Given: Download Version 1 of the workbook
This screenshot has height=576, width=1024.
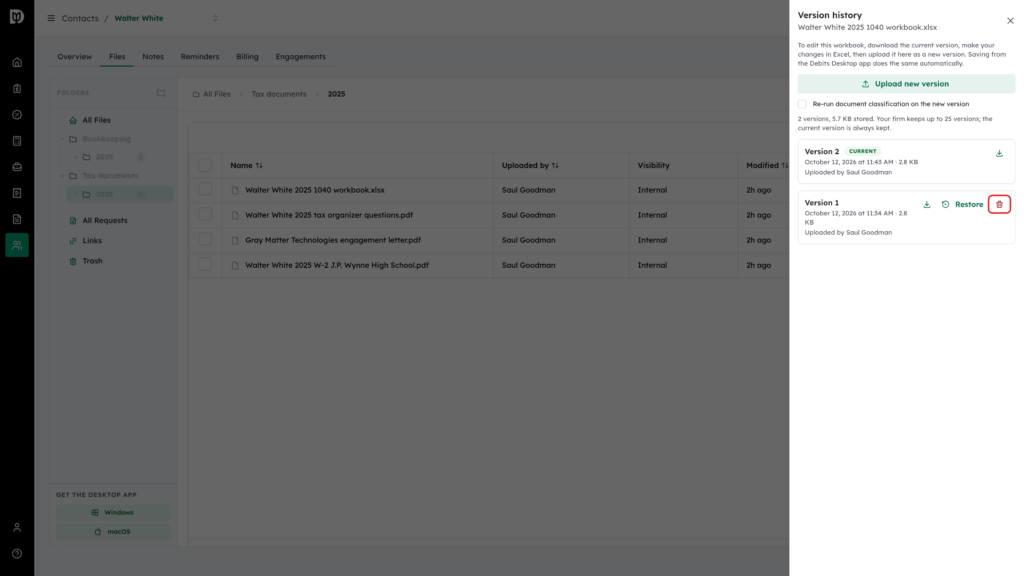Looking at the screenshot, I should 926,204.
